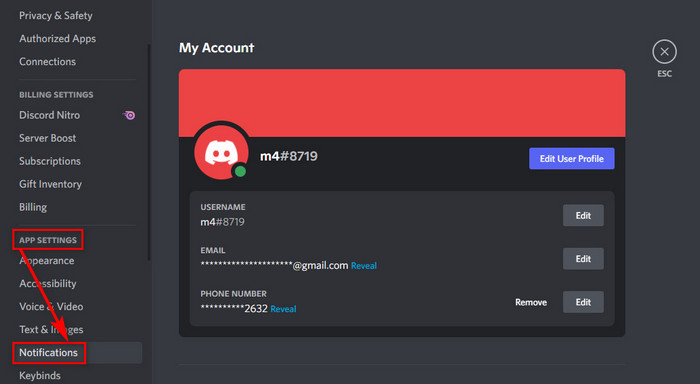Open Privacy & Safety settings

tap(56, 16)
